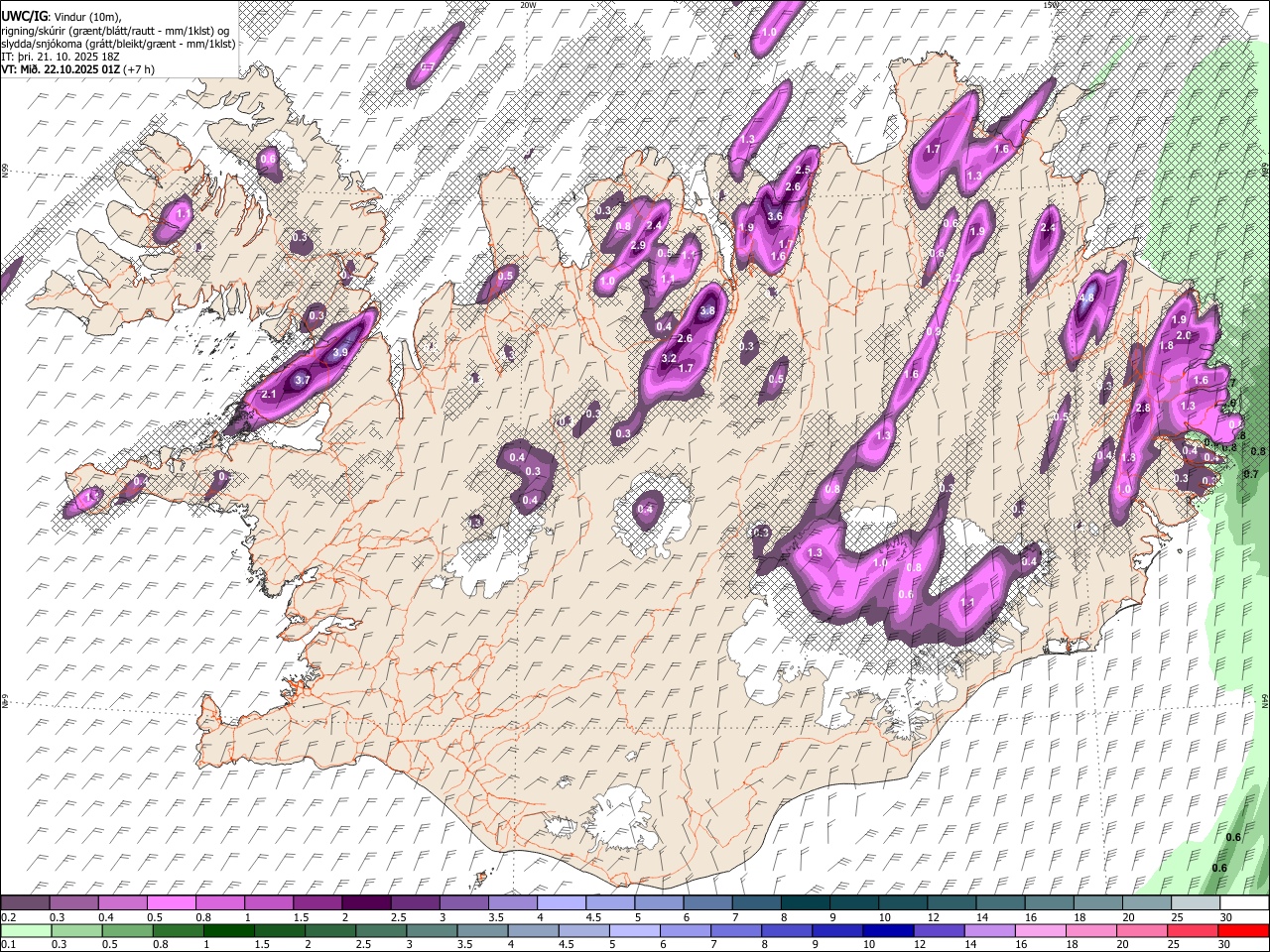Select the navy blue 10–12 swatch in bottom legend
This screenshot has width=1270, height=952.
pos(887,931)
